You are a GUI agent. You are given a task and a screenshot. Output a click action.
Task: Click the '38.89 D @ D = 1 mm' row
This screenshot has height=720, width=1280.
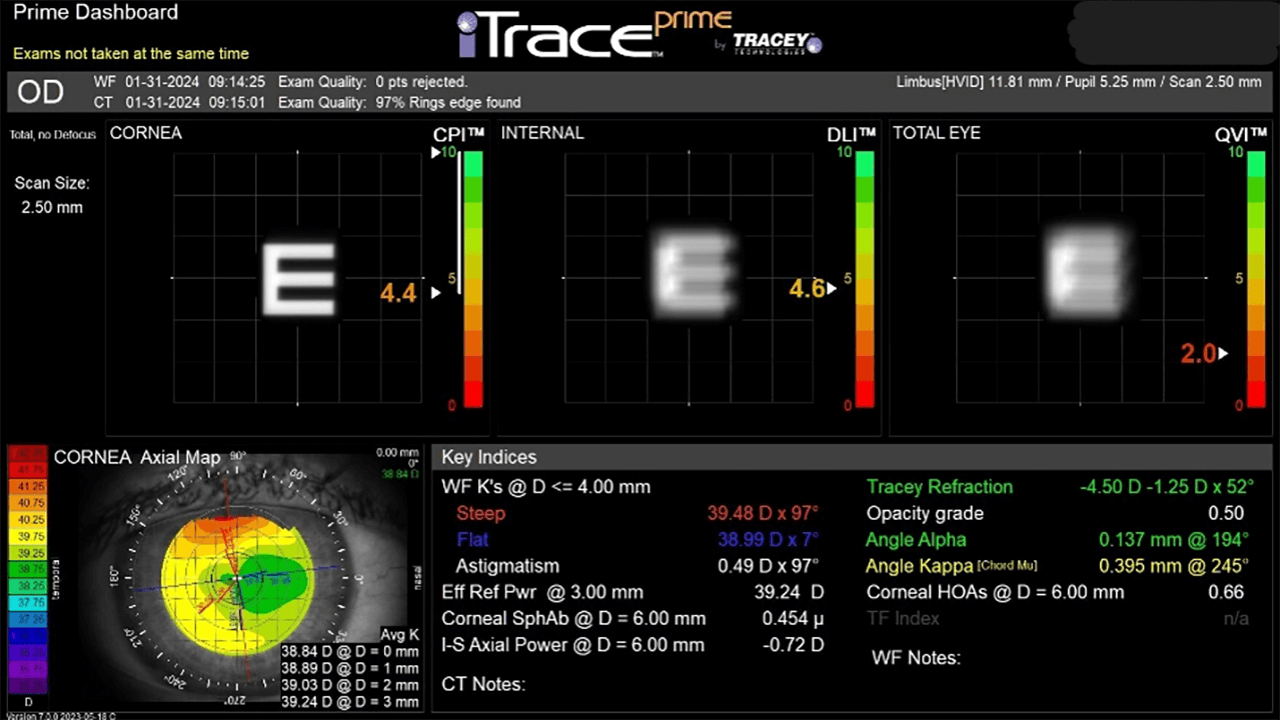coord(349,669)
